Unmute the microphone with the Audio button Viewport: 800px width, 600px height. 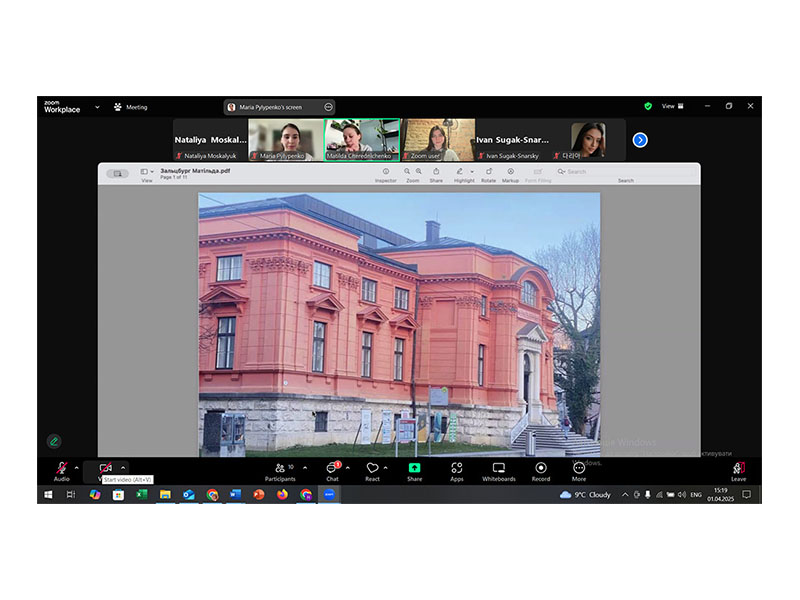(x=62, y=471)
